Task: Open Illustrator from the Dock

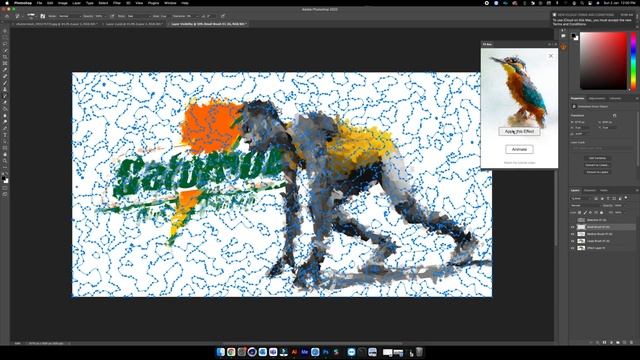Action: point(294,352)
